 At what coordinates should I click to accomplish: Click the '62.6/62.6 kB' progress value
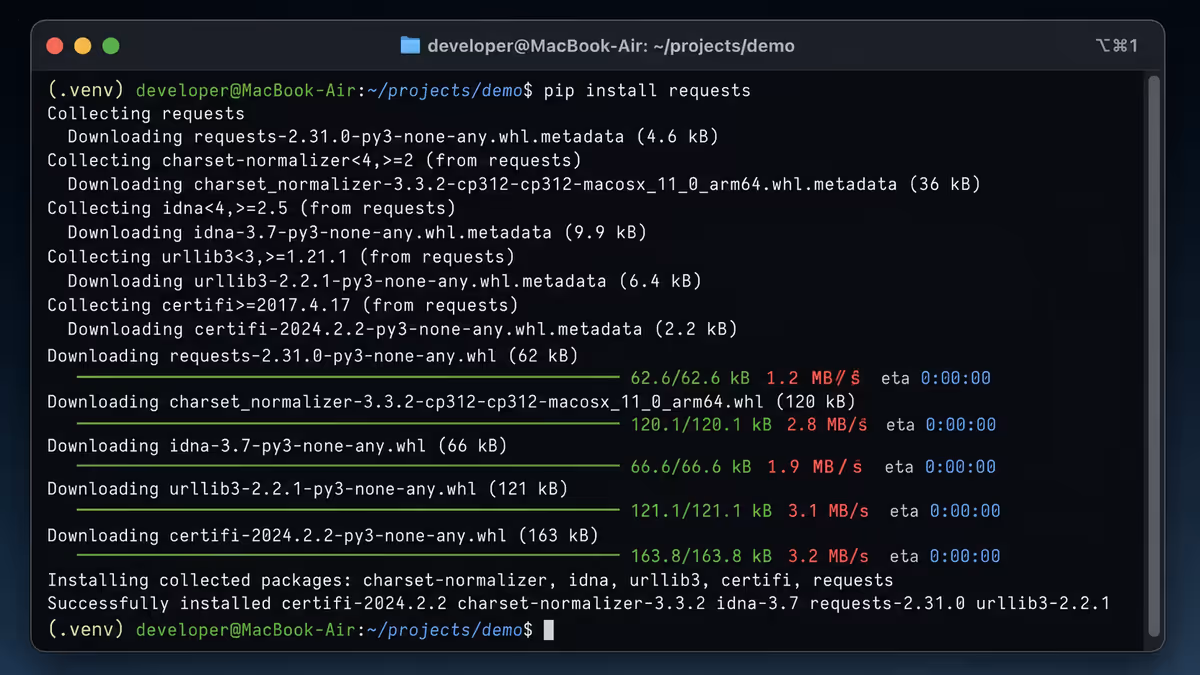691,378
